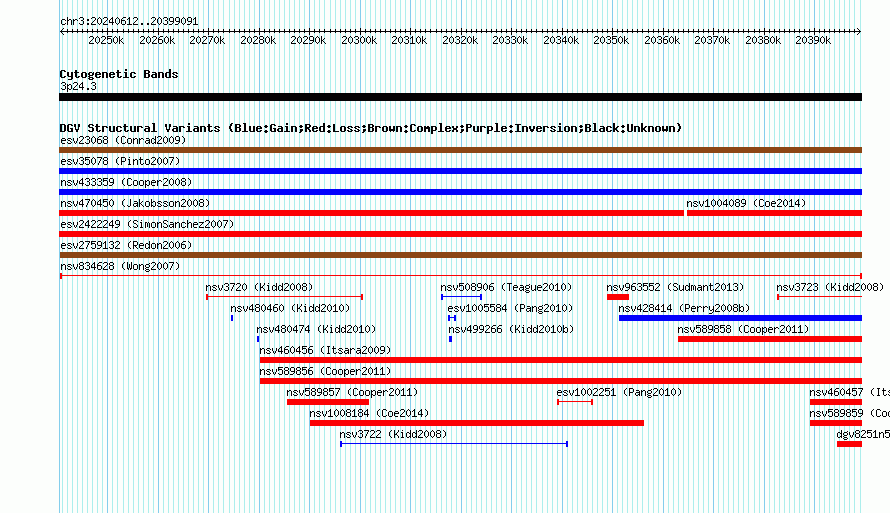890x513 pixels.
Task: Select nsv480460 (Kidd2010) label
Action: point(290,308)
